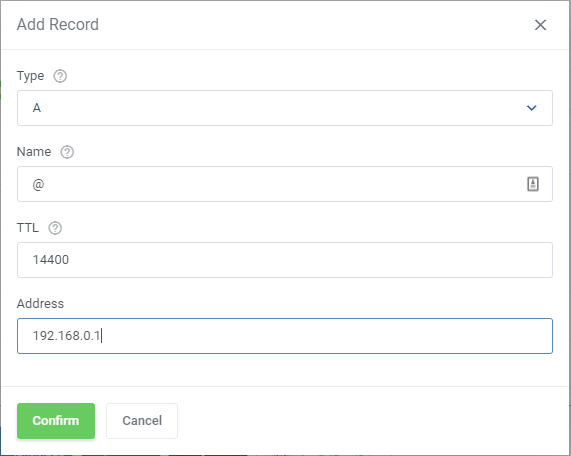Viewport: 571px width, 456px height.
Task: Click the Add Record dialog title
Action: (x=58, y=25)
